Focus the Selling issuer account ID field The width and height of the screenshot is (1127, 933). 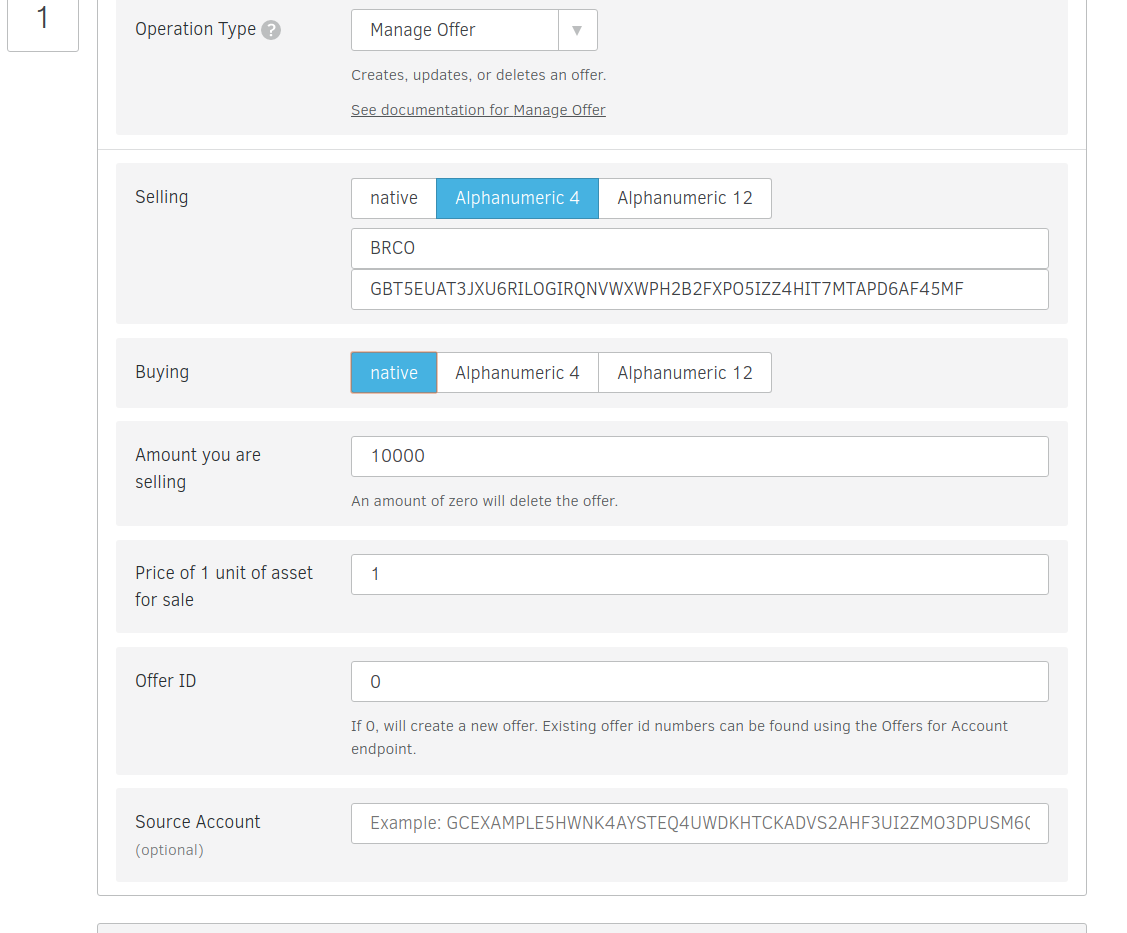tap(699, 290)
